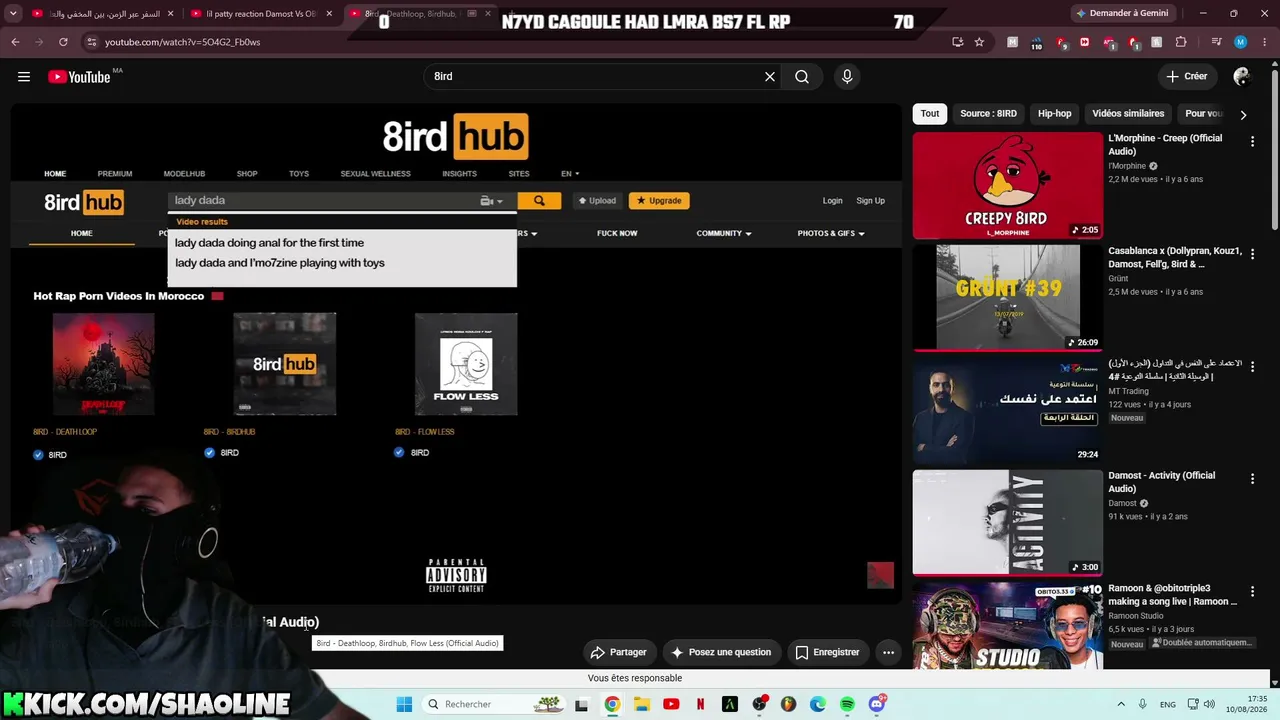The image size is (1280, 720).
Task: Select the Hip-hop chip
Action: coord(1054,114)
